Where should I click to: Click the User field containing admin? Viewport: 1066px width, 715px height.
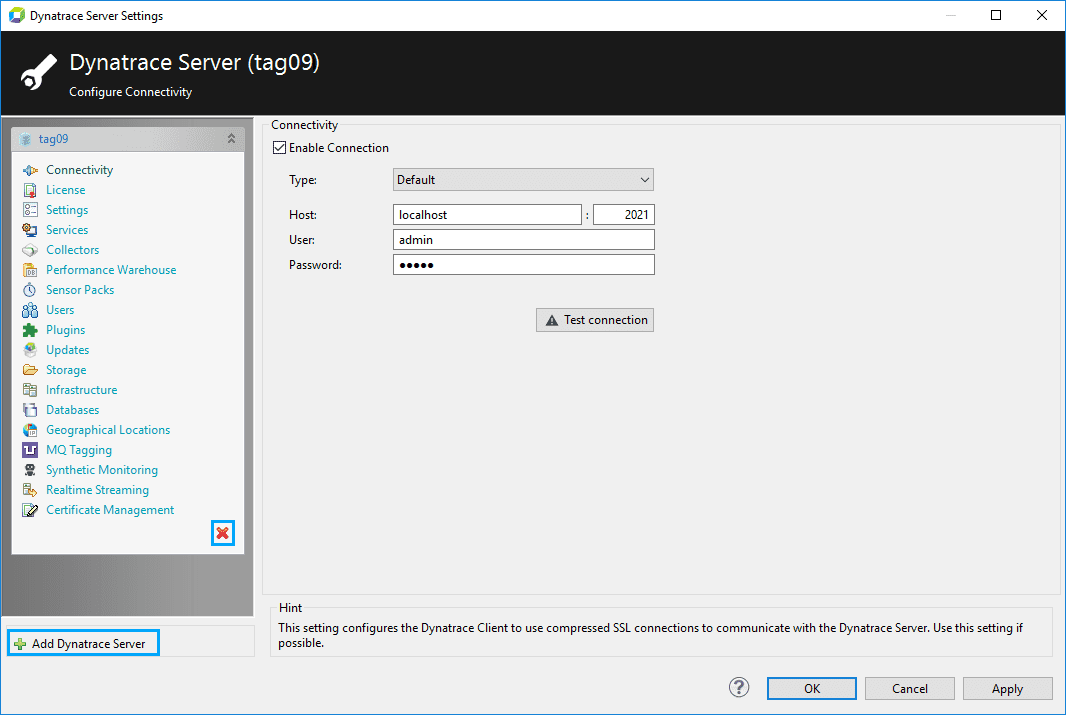[x=523, y=240]
